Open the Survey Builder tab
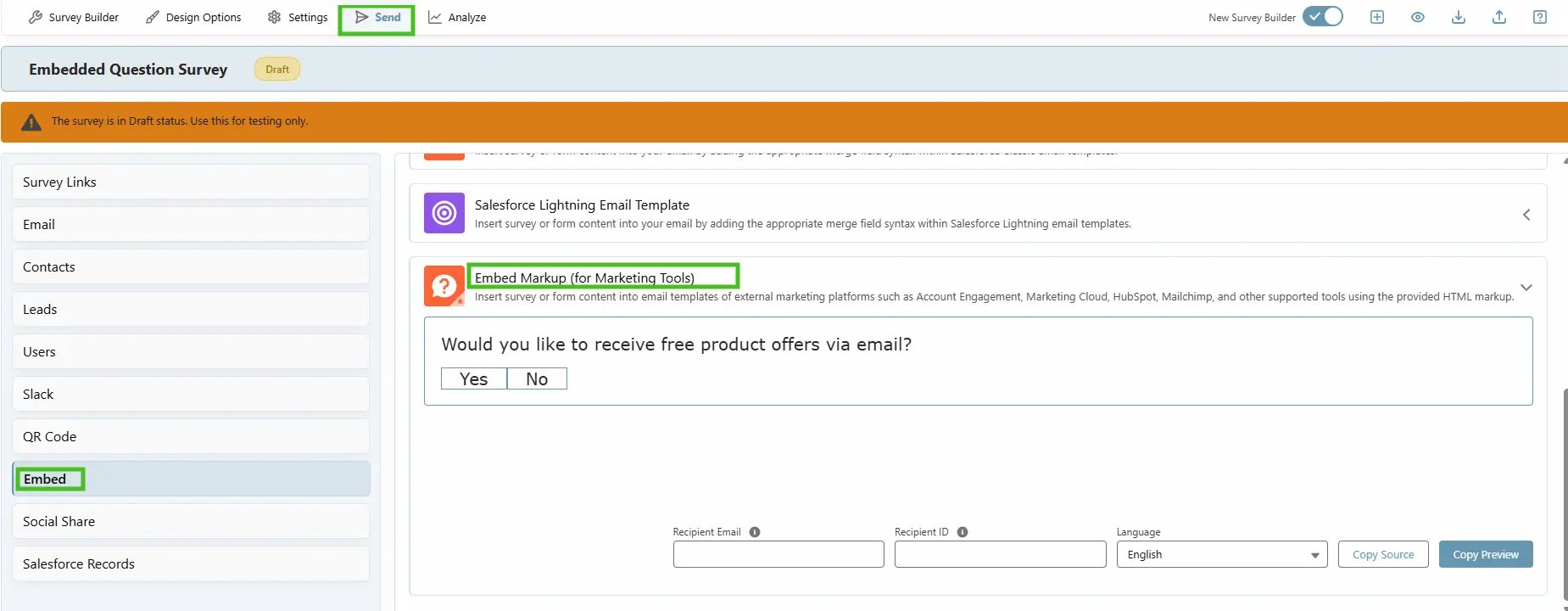This screenshot has width=1568, height=611. 74,17
